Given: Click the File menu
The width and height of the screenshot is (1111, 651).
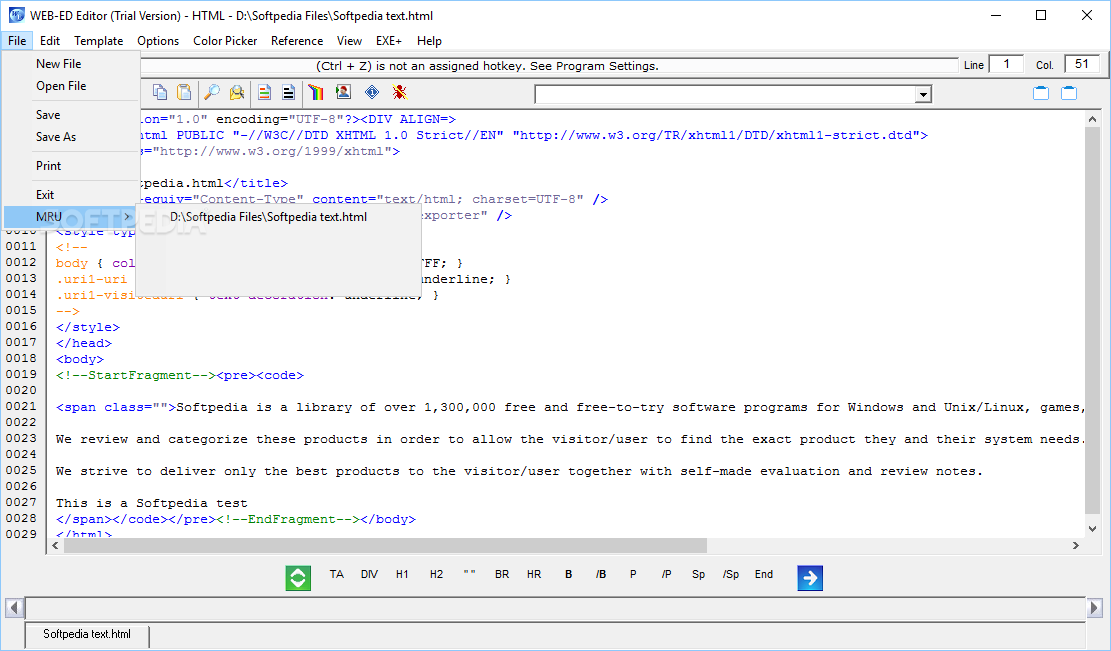Looking at the screenshot, I should (17, 40).
